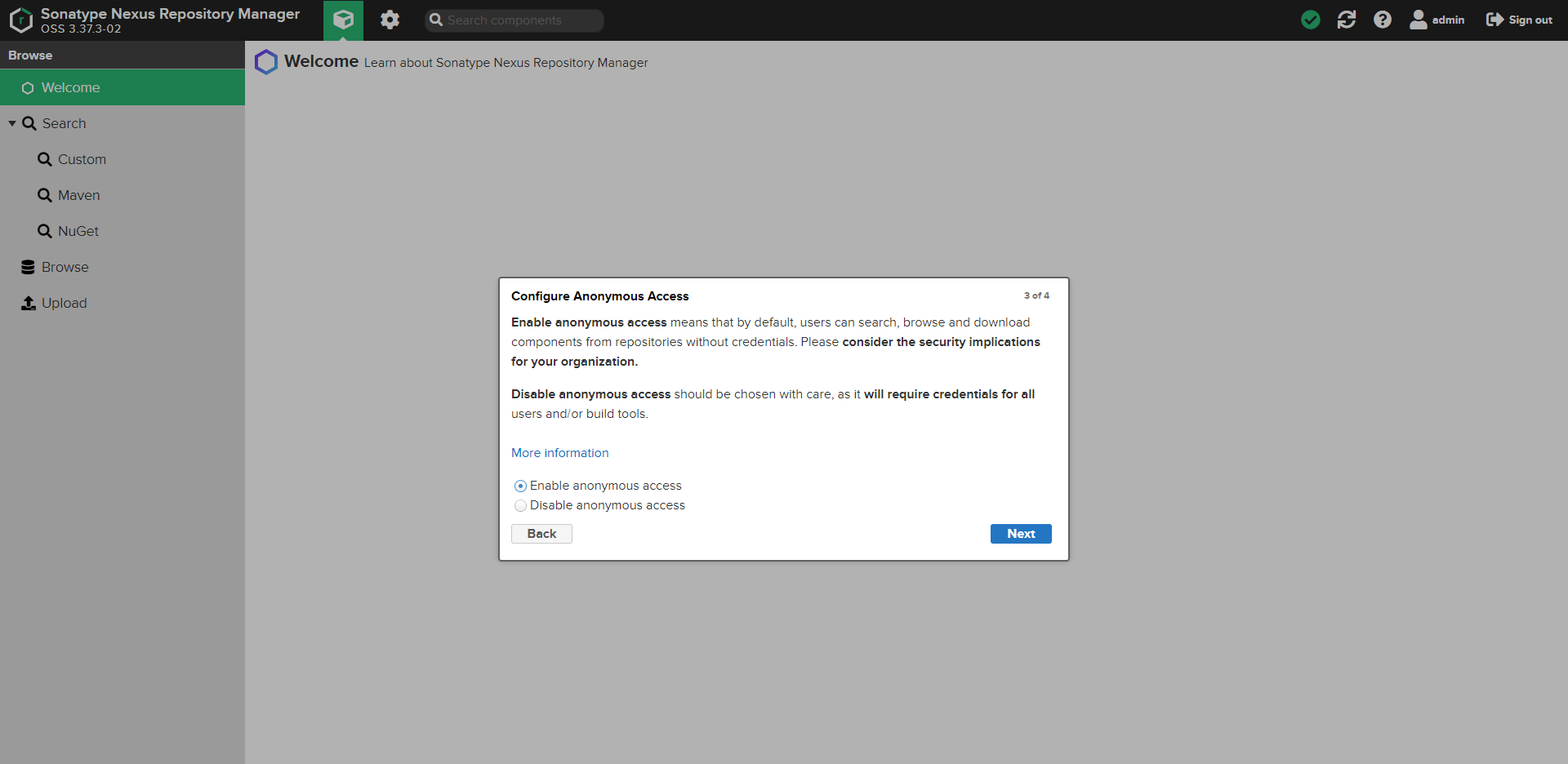Open the Administration gear icon

(x=390, y=20)
